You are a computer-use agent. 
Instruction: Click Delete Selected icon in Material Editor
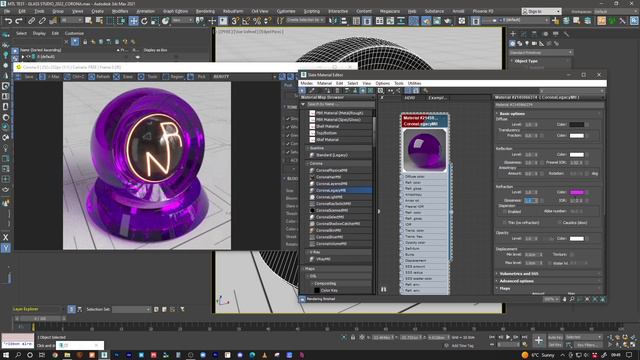click(x=337, y=91)
